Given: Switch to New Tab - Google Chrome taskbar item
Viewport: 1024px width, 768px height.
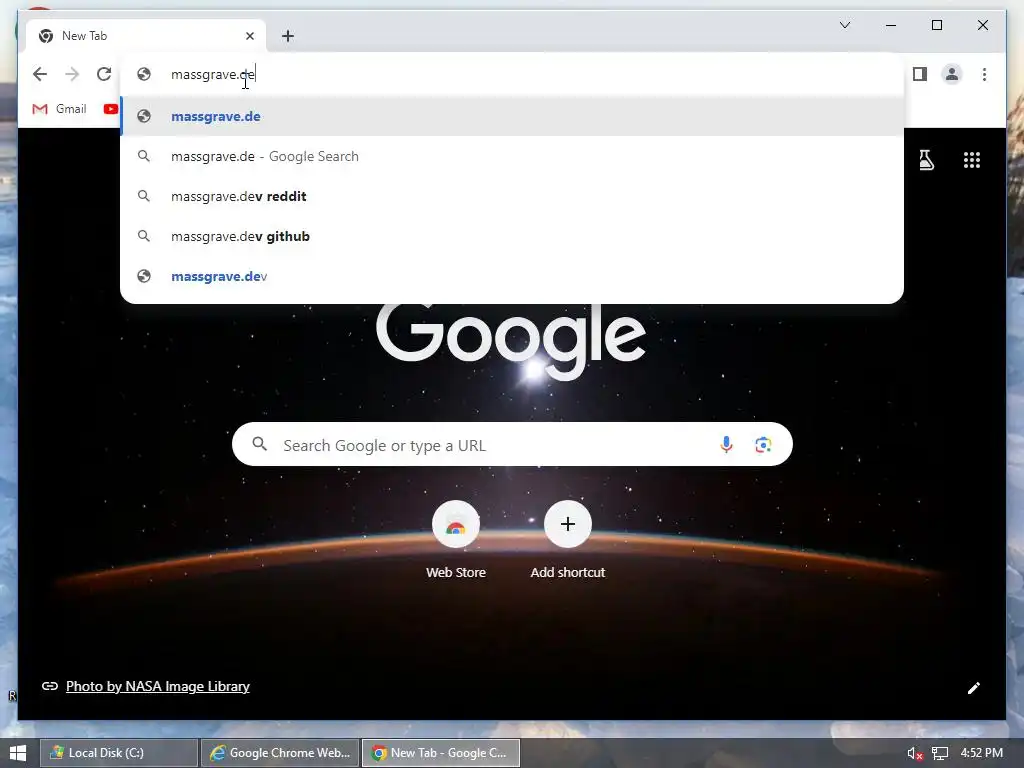Looking at the screenshot, I should pyautogui.click(x=441, y=753).
